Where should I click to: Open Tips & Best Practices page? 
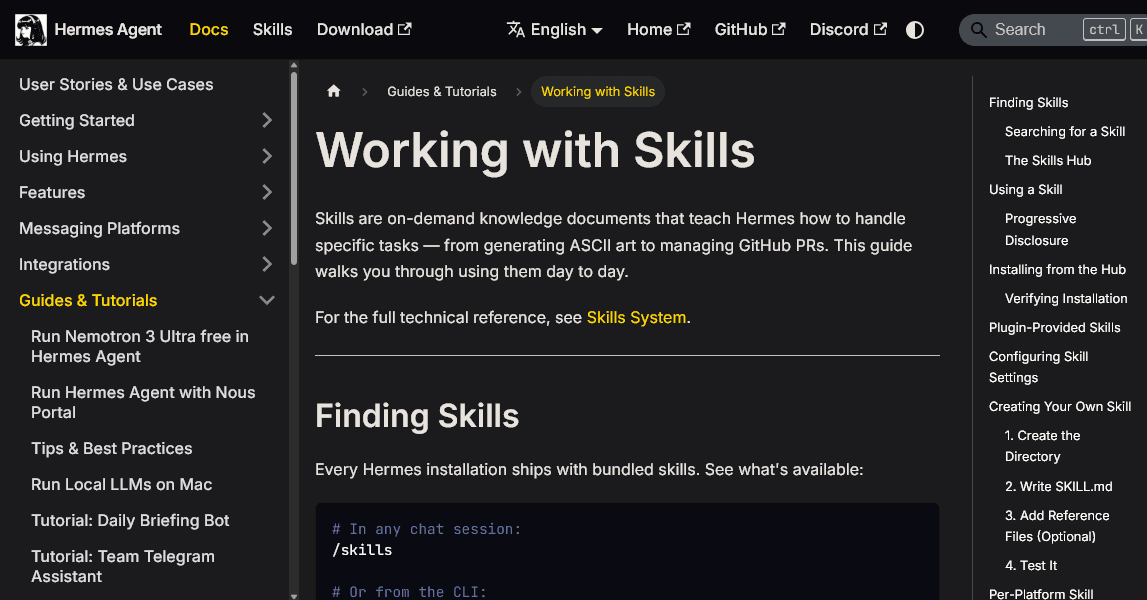pyautogui.click(x=112, y=449)
